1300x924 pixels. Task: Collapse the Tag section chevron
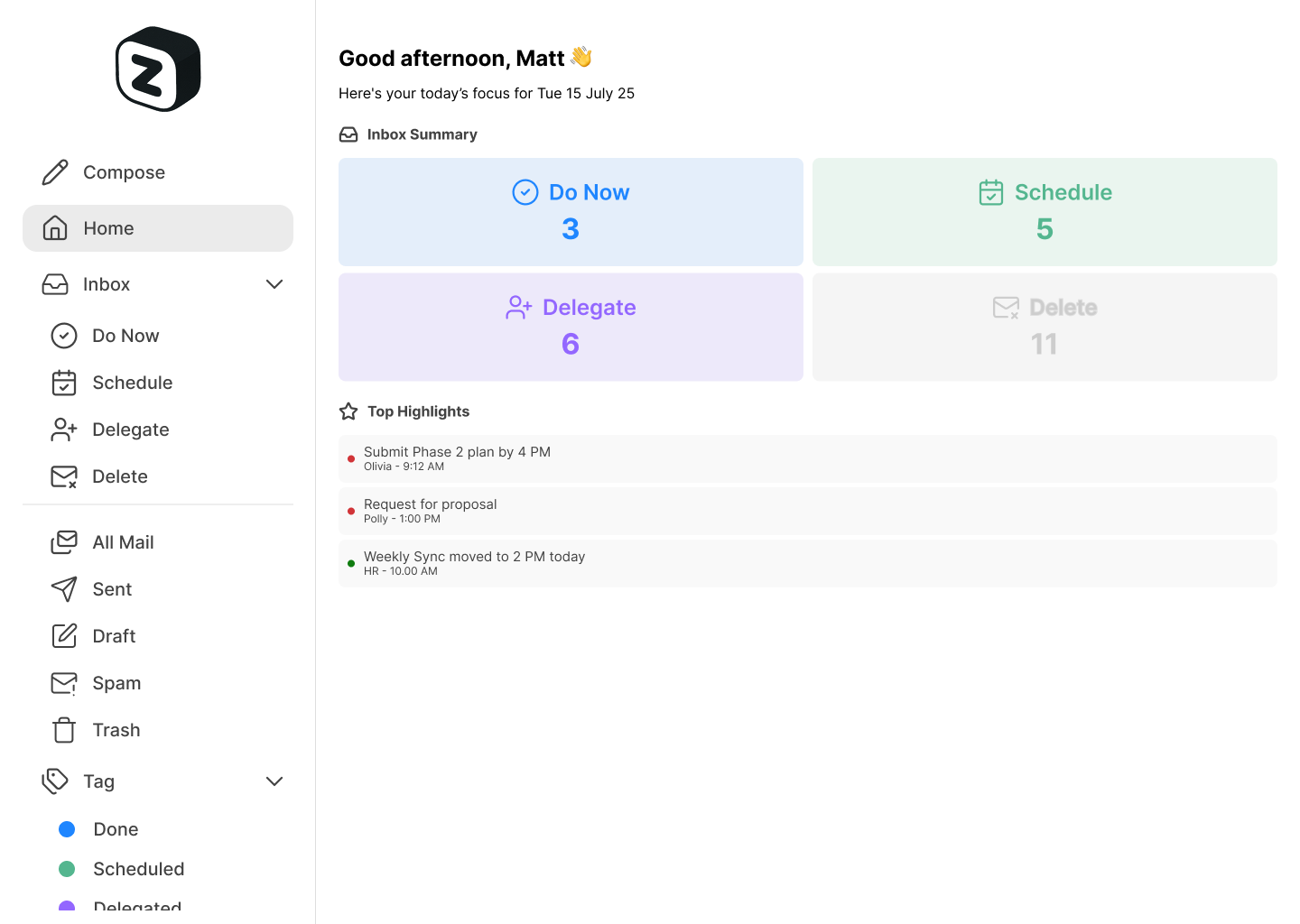[x=274, y=781]
